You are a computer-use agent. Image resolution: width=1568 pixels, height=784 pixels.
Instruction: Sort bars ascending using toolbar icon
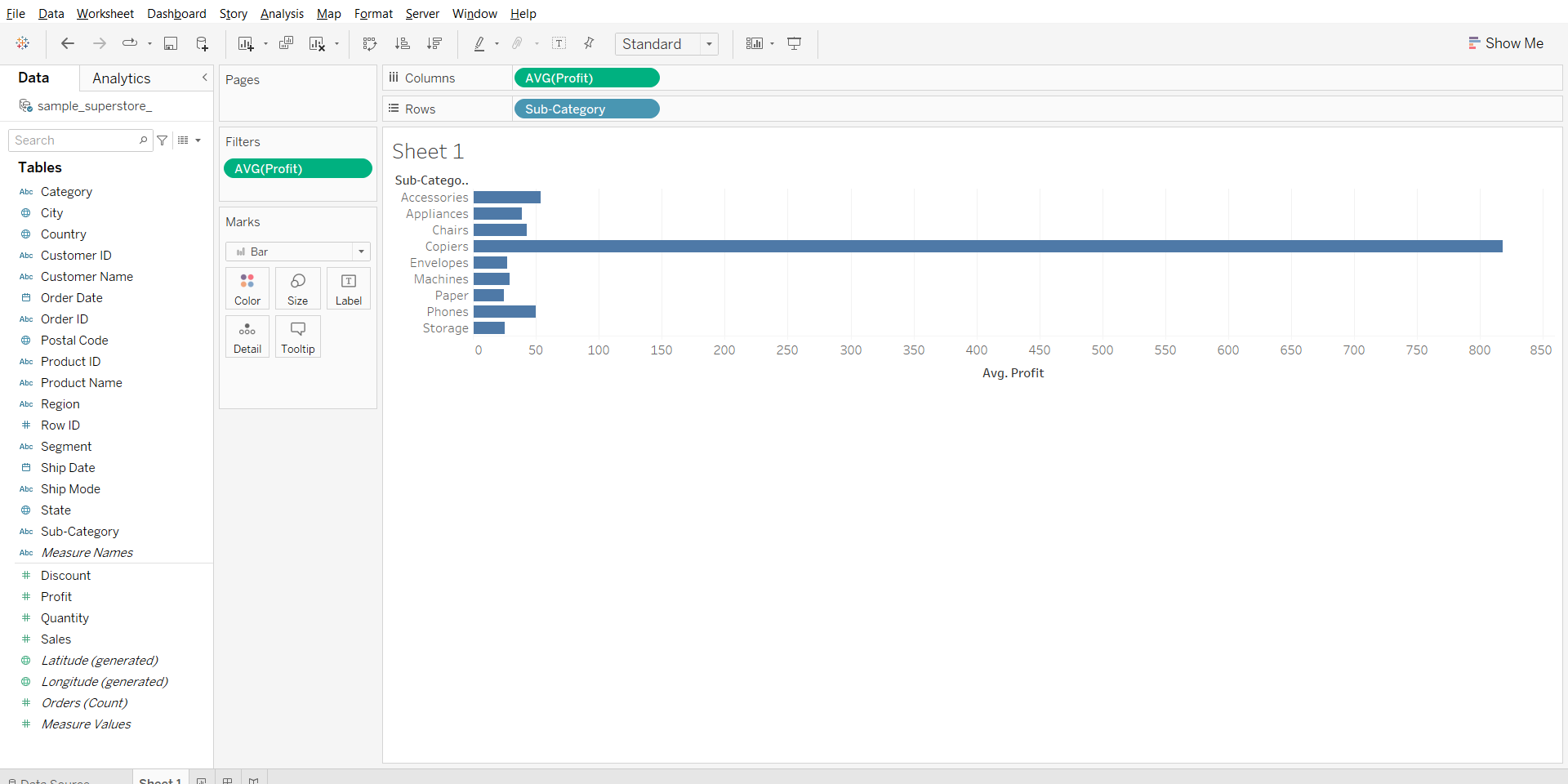[402, 44]
